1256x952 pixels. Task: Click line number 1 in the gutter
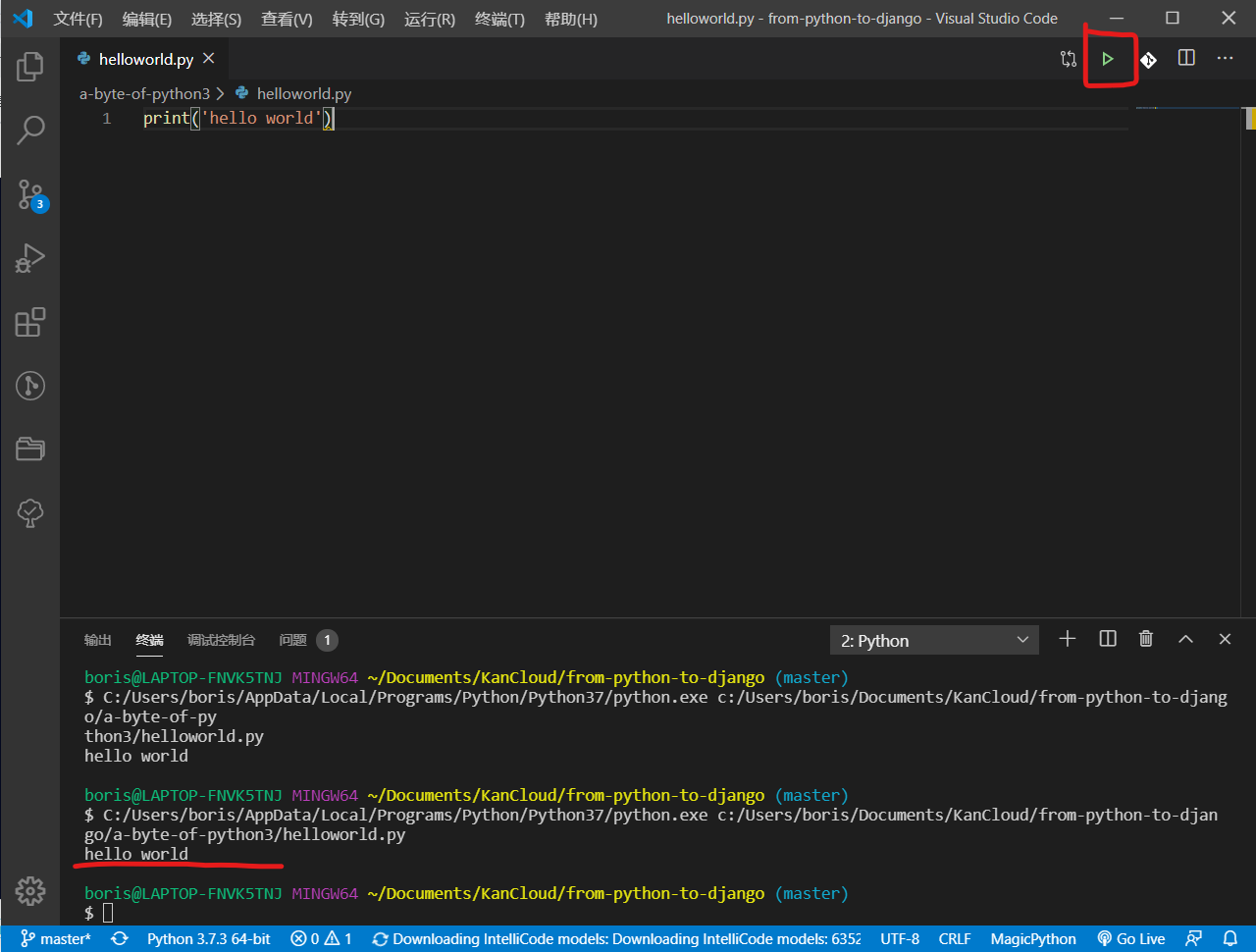(107, 119)
